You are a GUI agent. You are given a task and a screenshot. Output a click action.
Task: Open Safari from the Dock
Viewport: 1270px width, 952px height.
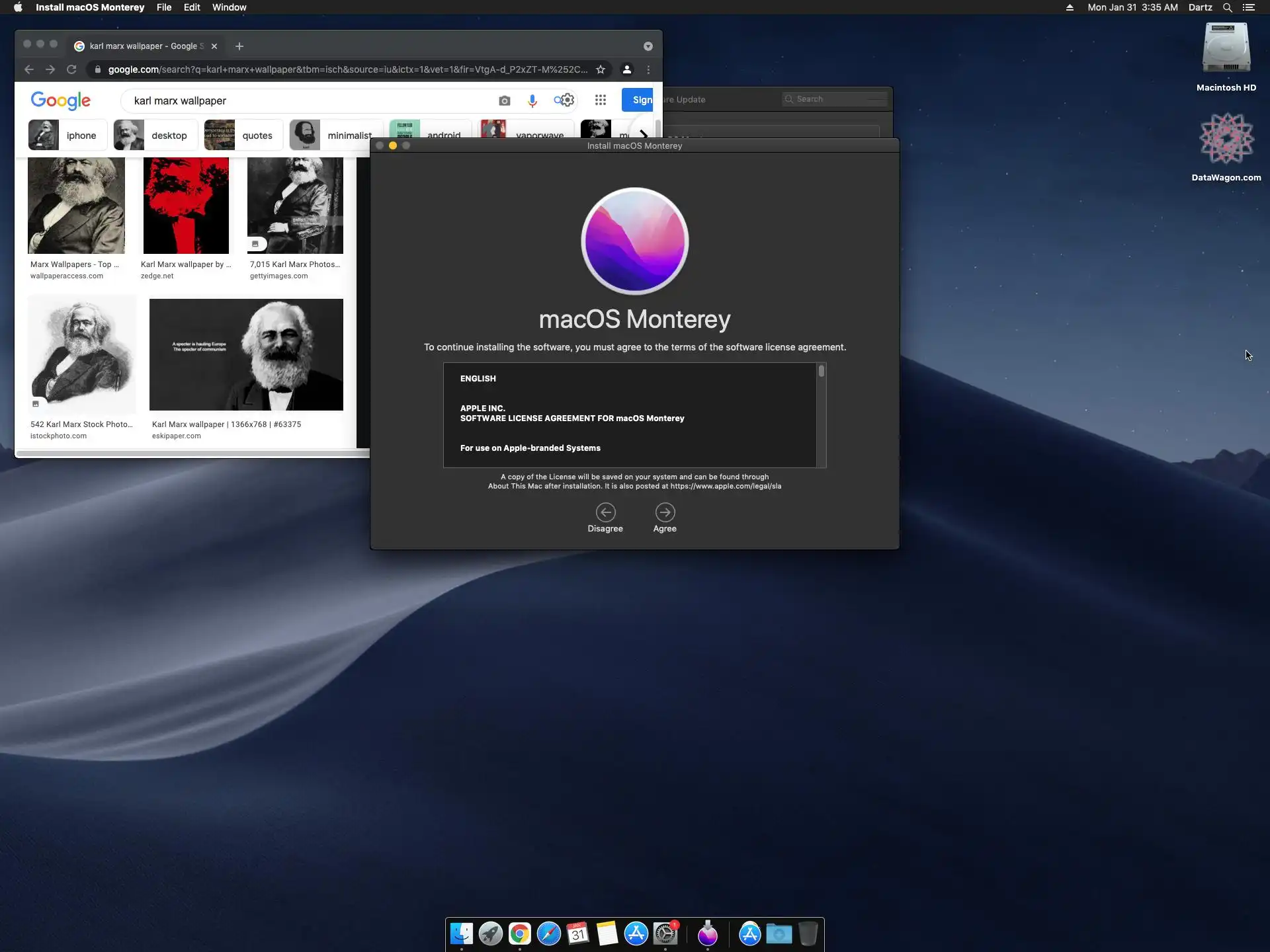click(x=548, y=934)
